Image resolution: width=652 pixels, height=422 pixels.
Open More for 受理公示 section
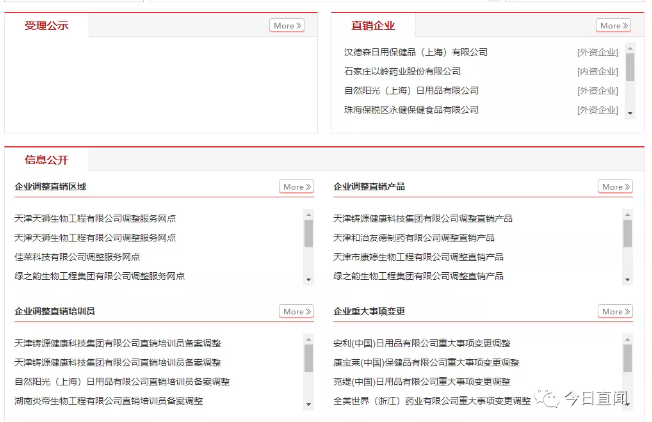(287, 25)
